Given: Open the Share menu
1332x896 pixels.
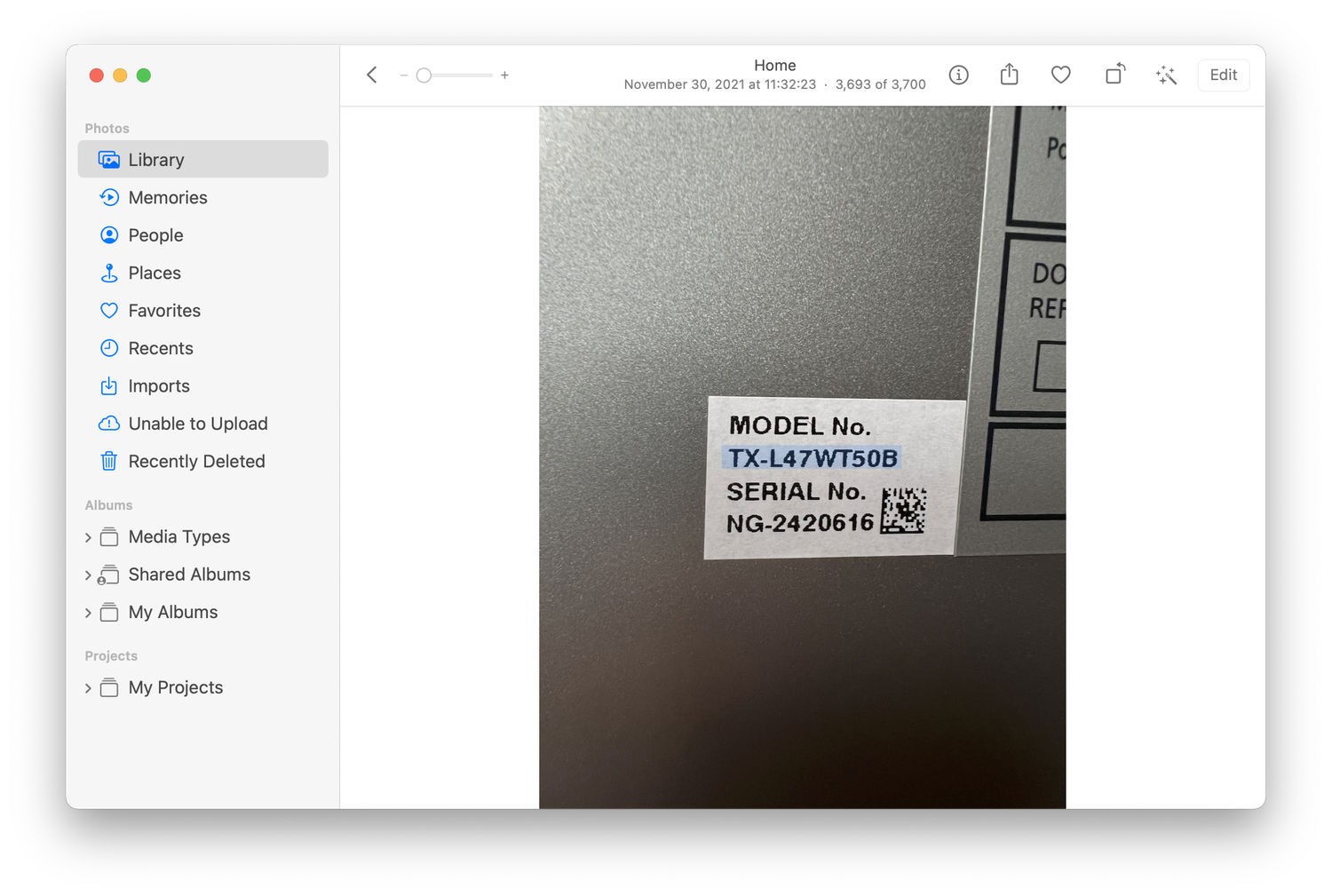Looking at the screenshot, I should pyautogui.click(x=1009, y=75).
